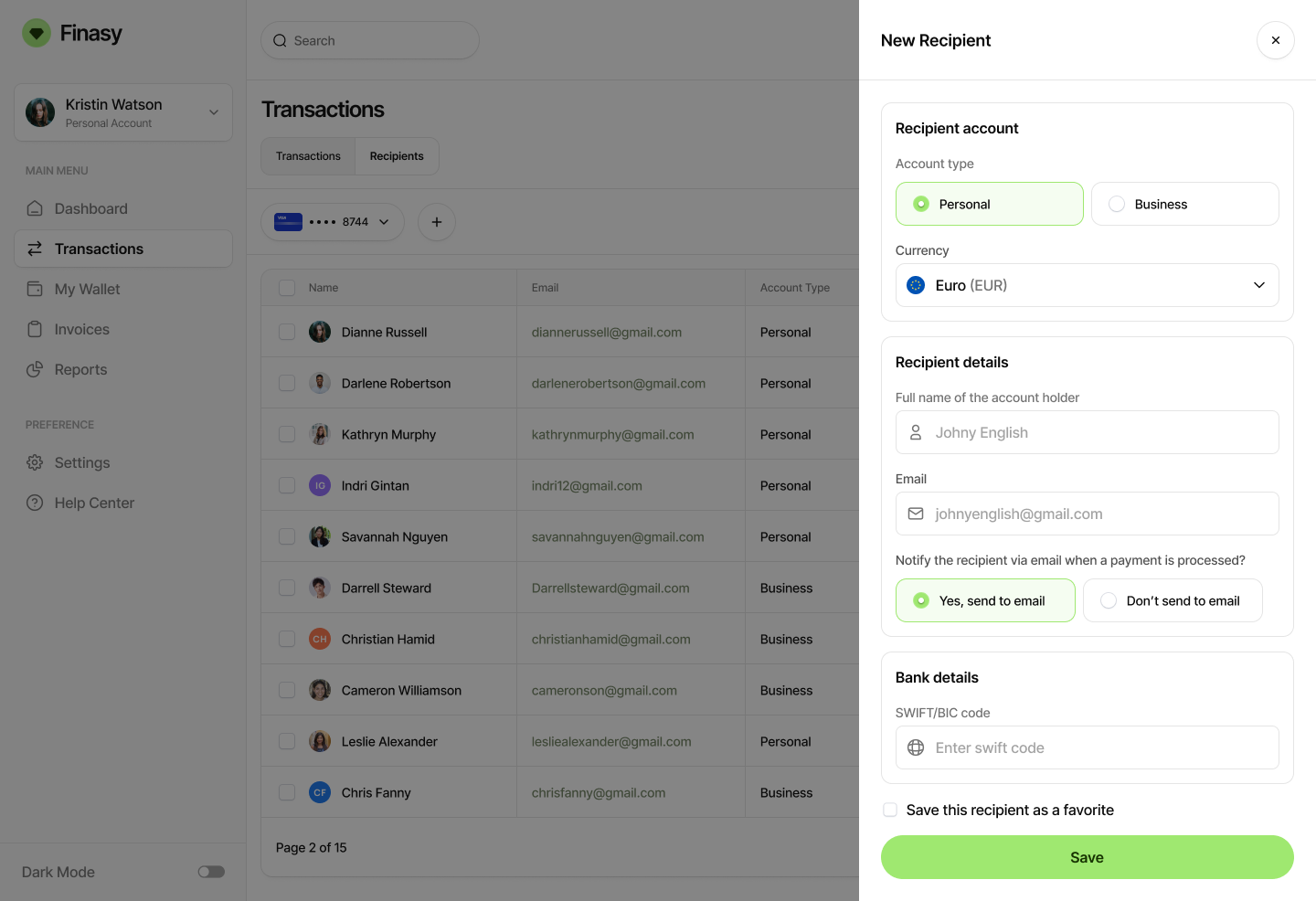Tick the Christian Hamid row checkbox

pos(287,639)
